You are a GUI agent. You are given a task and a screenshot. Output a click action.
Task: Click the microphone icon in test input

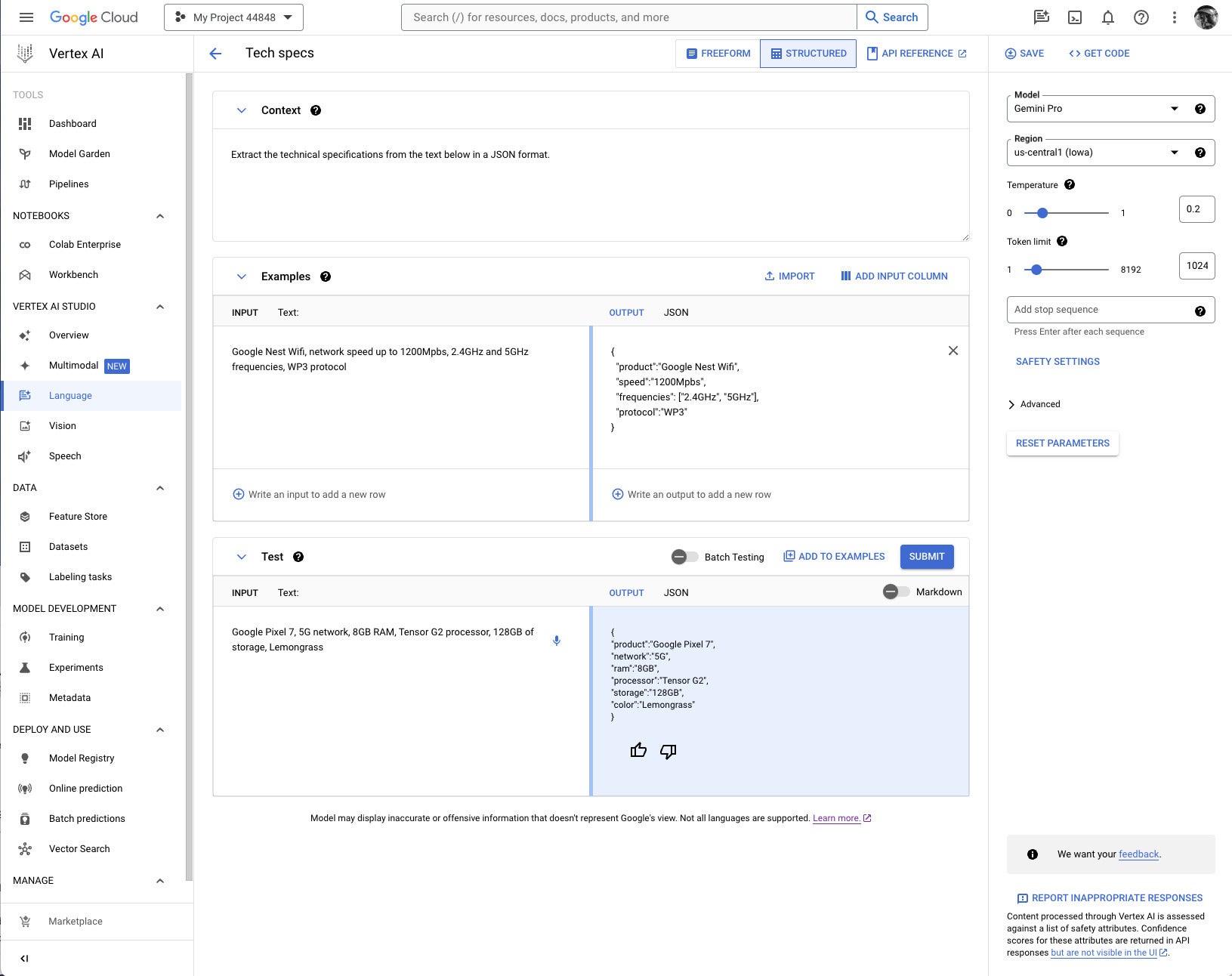click(x=557, y=641)
